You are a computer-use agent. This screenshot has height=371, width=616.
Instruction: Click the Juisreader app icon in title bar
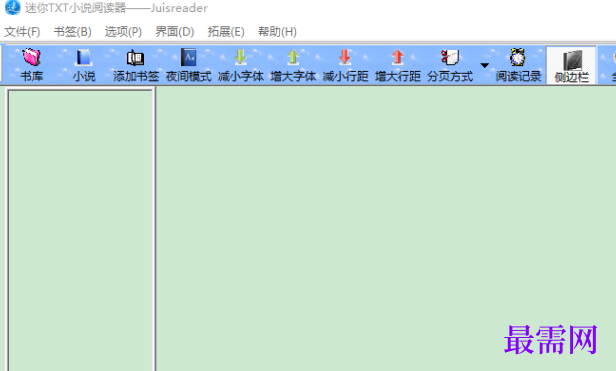[12, 7]
